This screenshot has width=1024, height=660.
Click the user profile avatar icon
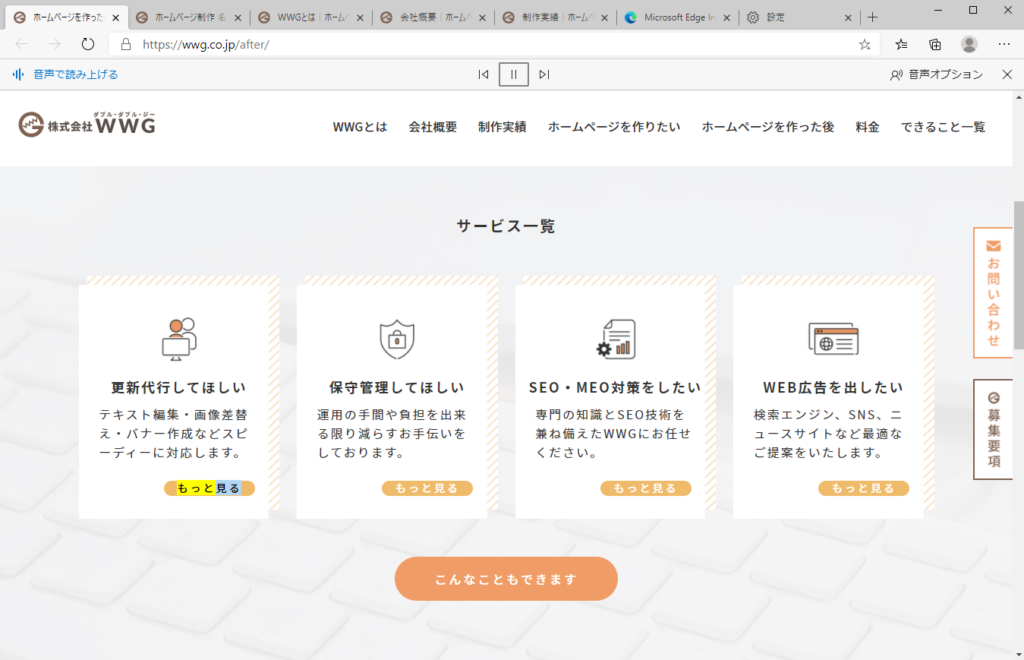coord(969,44)
